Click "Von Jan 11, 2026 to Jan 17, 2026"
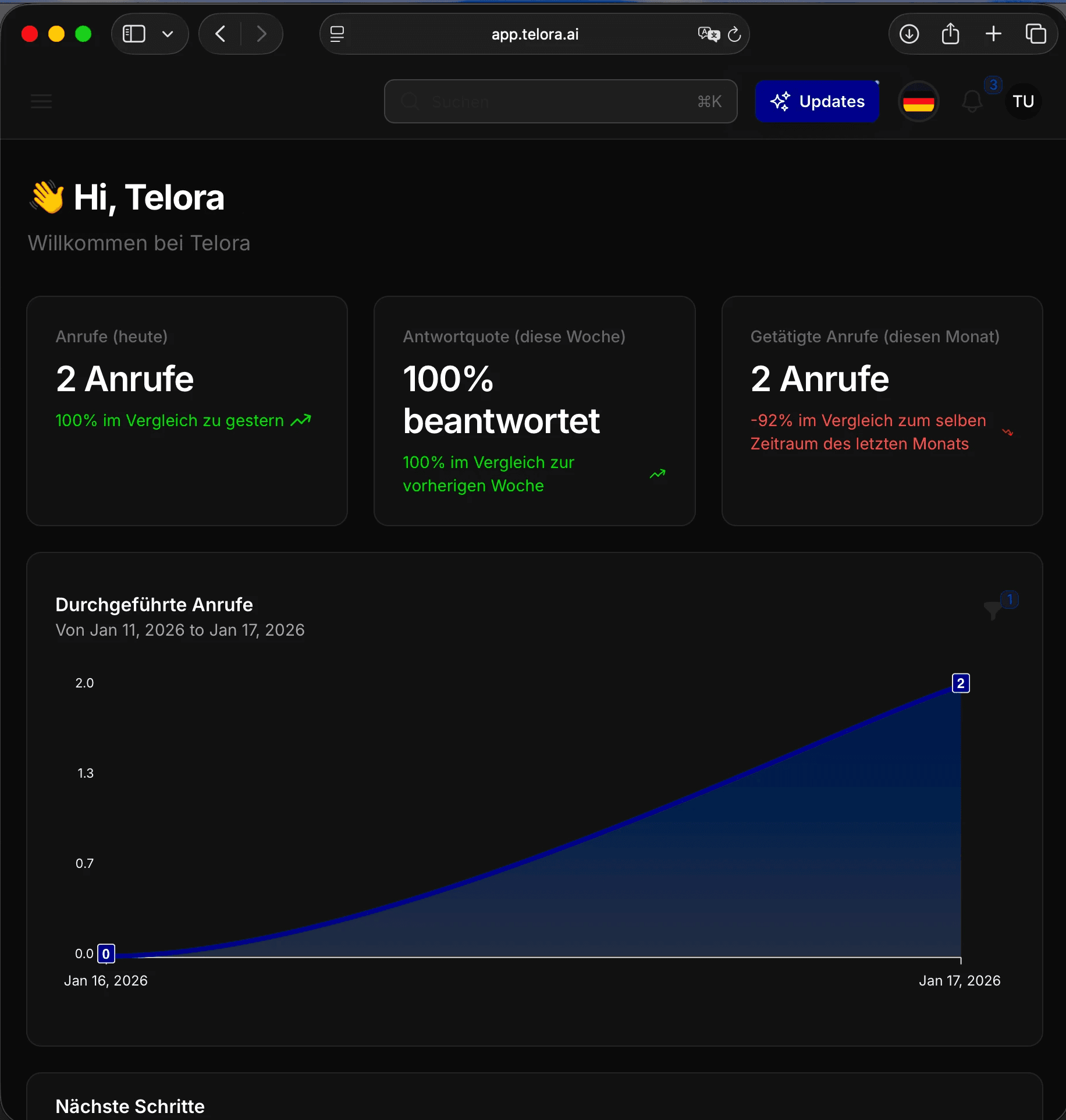 click(x=180, y=630)
